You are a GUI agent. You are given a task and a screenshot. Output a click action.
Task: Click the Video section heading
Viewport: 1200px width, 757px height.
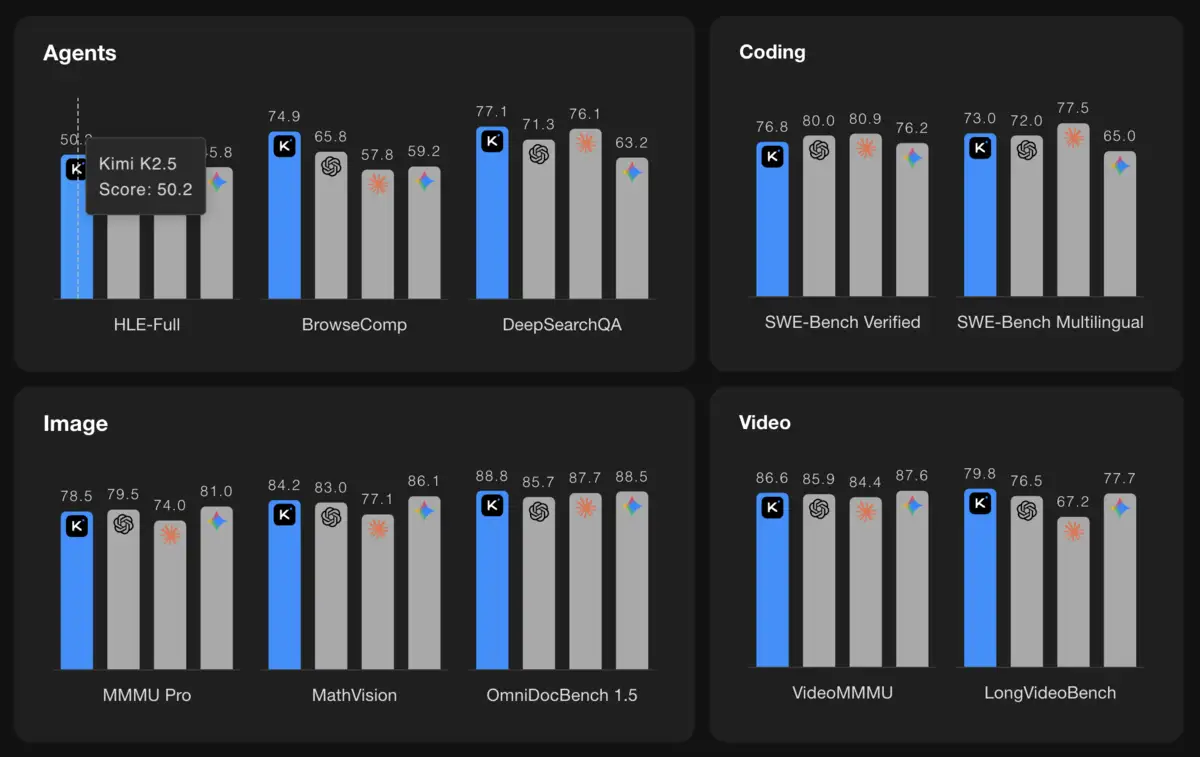tap(765, 422)
